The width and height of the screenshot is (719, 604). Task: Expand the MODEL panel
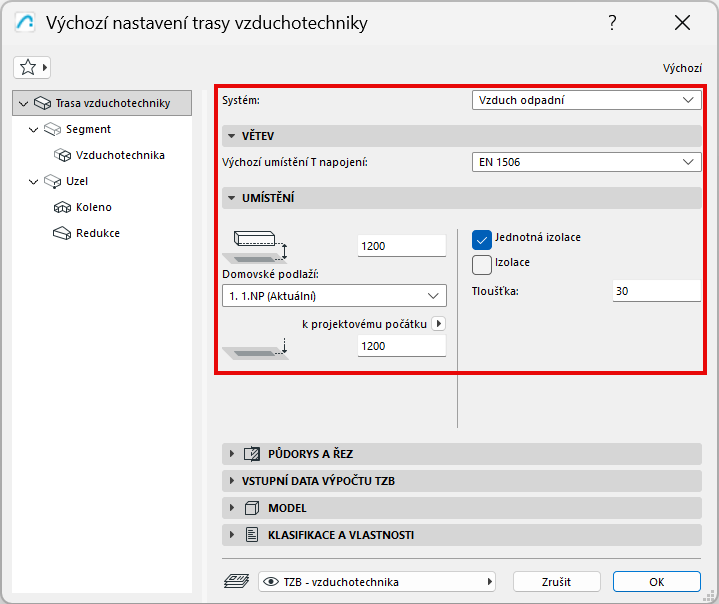[x=232, y=508]
